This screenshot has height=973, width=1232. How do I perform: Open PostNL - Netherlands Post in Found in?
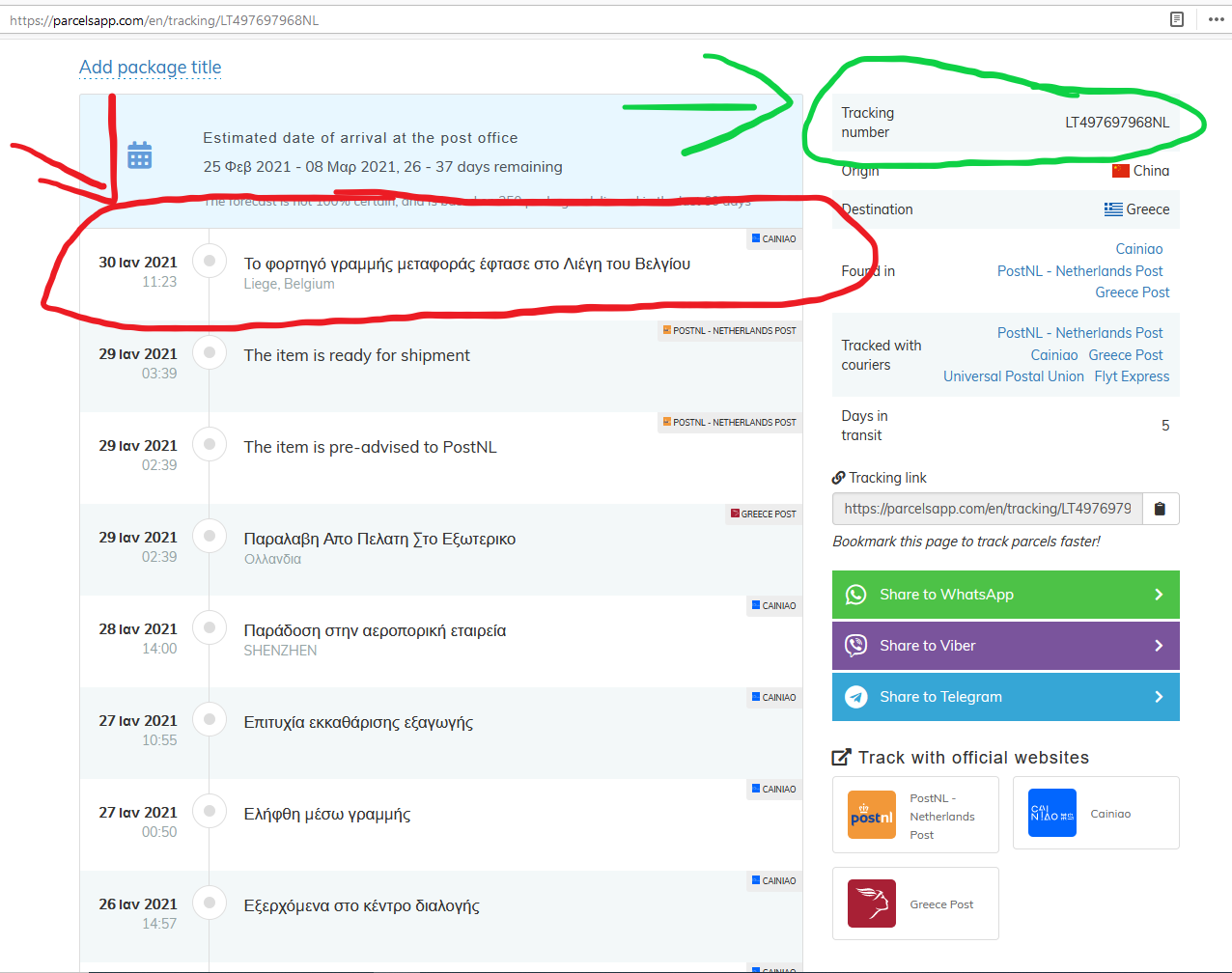pyautogui.click(x=1080, y=271)
